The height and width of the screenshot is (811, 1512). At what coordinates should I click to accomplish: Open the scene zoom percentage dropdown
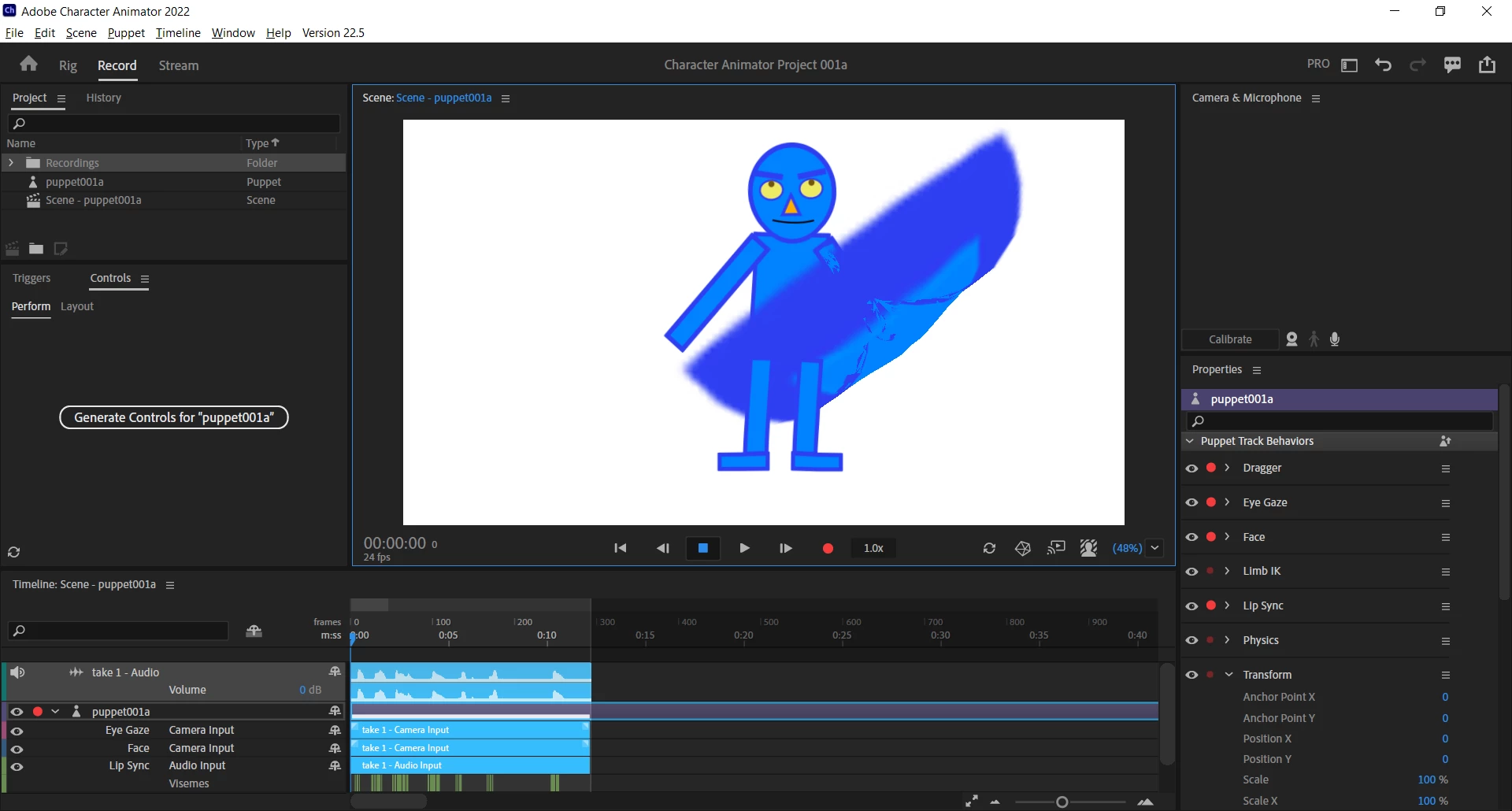1154,548
